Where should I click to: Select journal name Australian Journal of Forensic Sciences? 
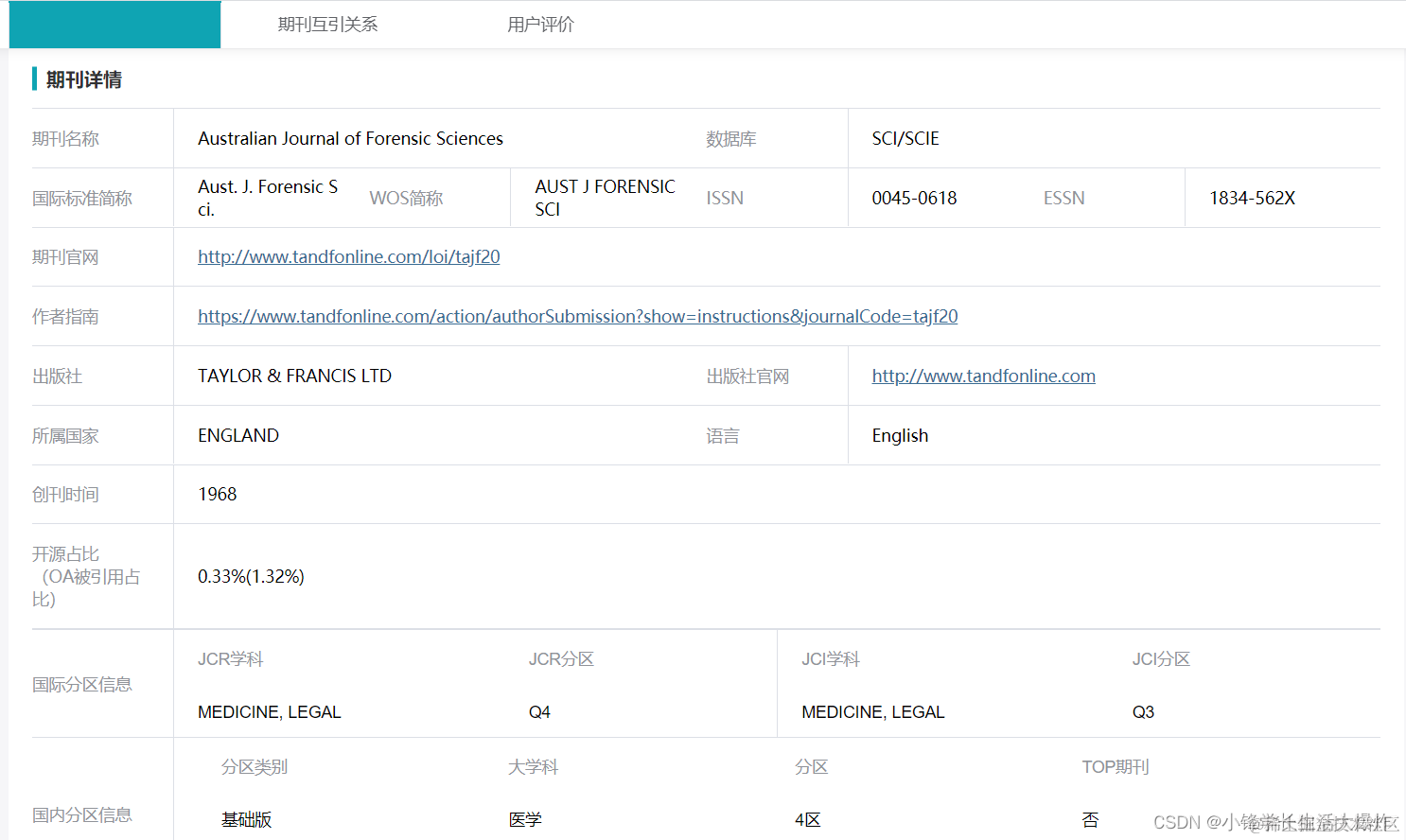[x=350, y=138]
